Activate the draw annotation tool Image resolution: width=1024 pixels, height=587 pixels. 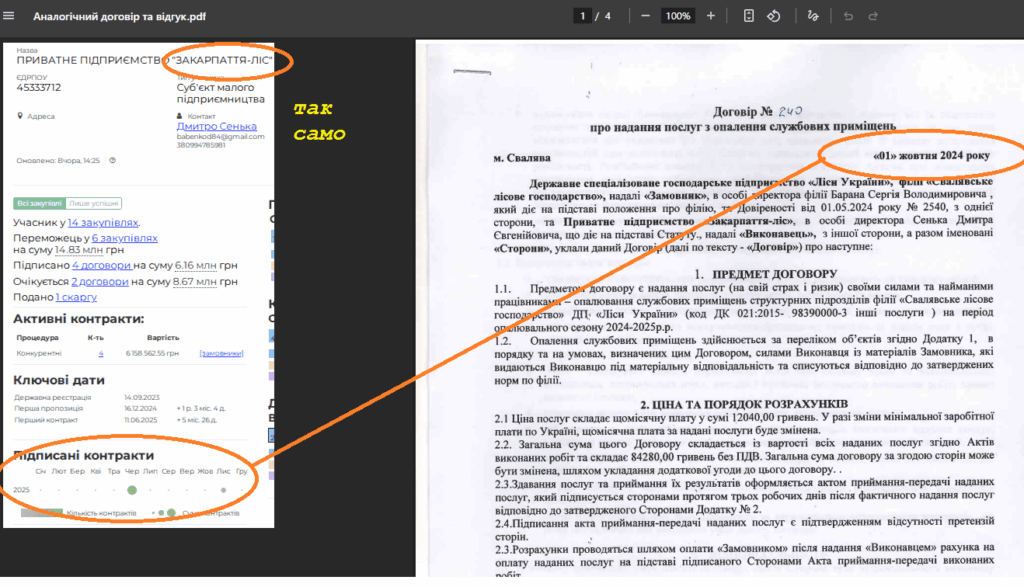[x=812, y=16]
